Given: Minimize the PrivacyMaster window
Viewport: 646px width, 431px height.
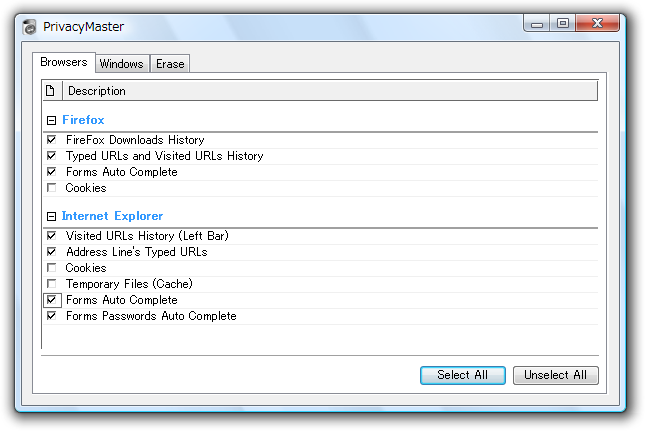Looking at the screenshot, I should click(x=537, y=24).
